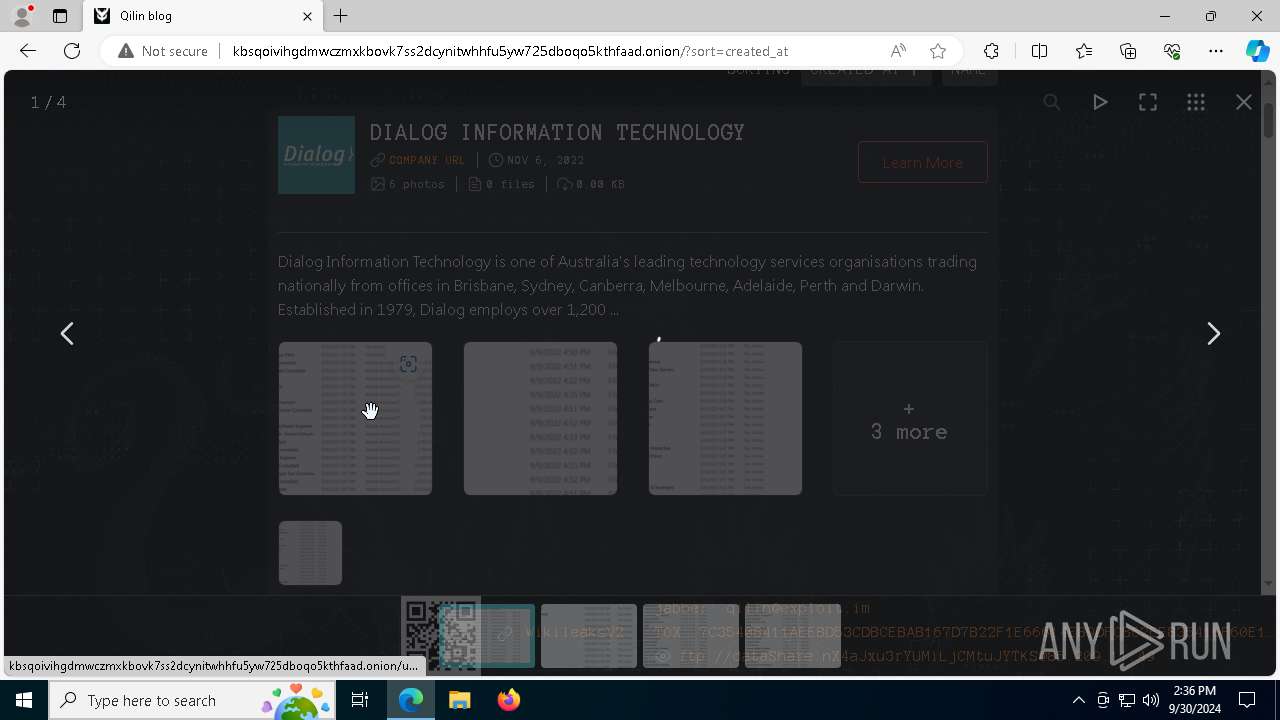Open Browser essentials heart icon
Image resolution: width=1280 pixels, height=720 pixels.
[x=1172, y=51]
